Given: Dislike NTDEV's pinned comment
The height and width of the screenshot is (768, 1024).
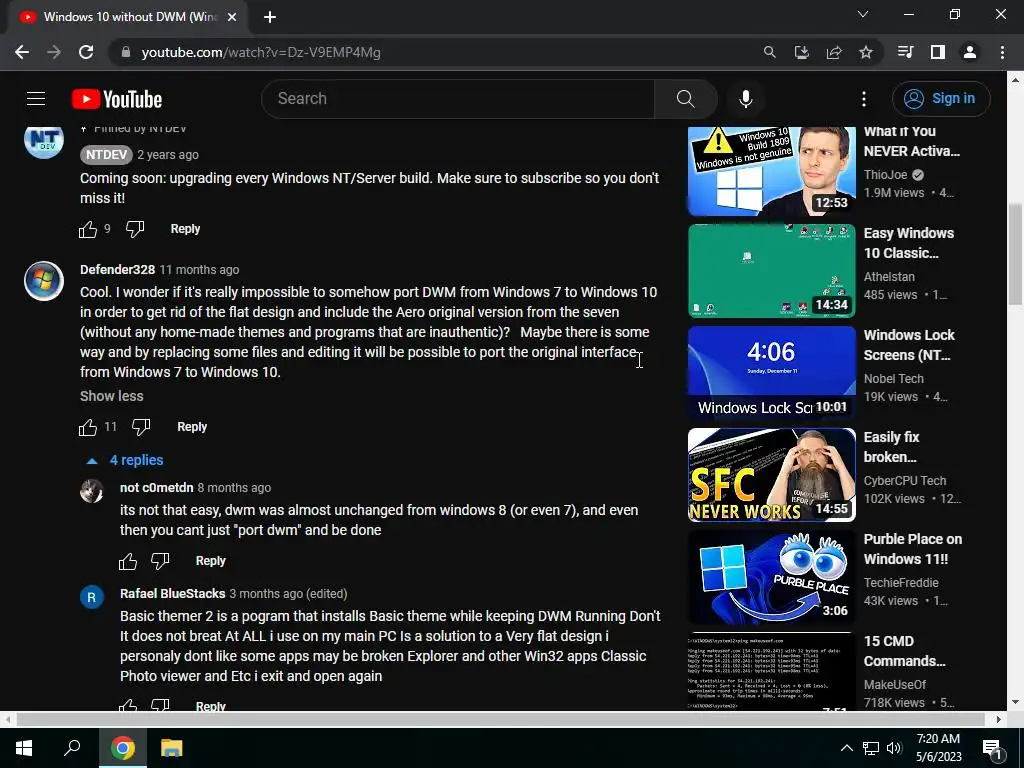Looking at the screenshot, I should pos(135,229).
